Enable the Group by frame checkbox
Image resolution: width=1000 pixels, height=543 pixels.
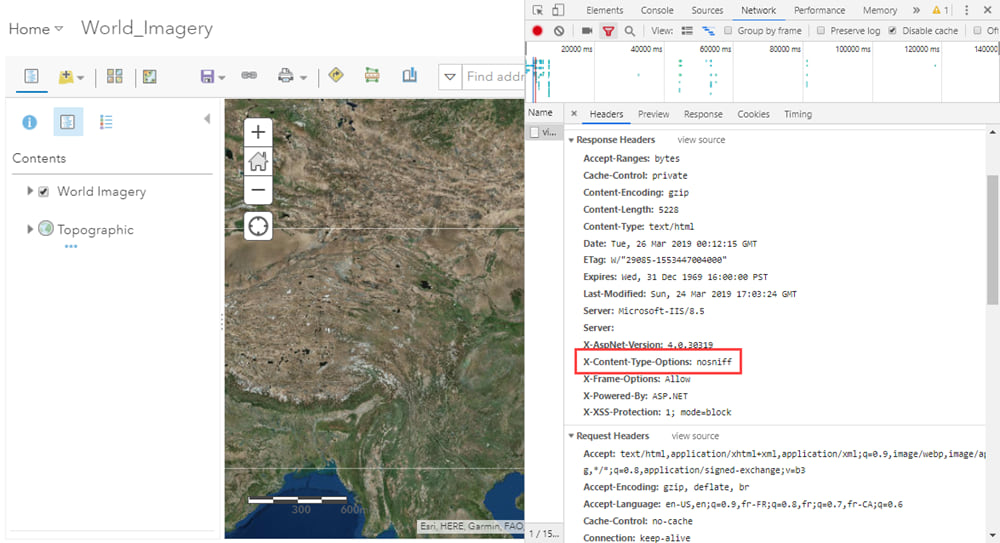[728, 31]
